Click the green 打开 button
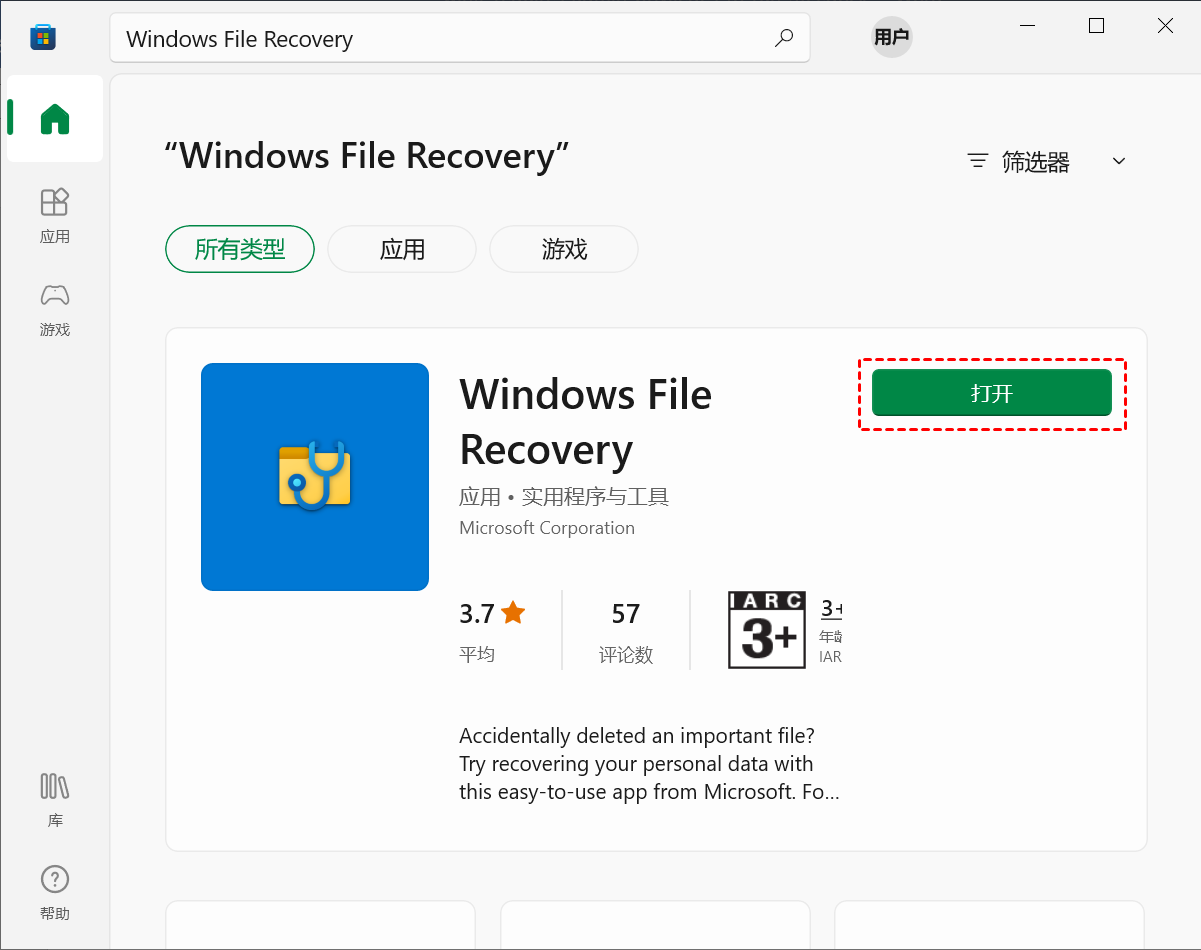The width and height of the screenshot is (1201, 950). [992, 393]
